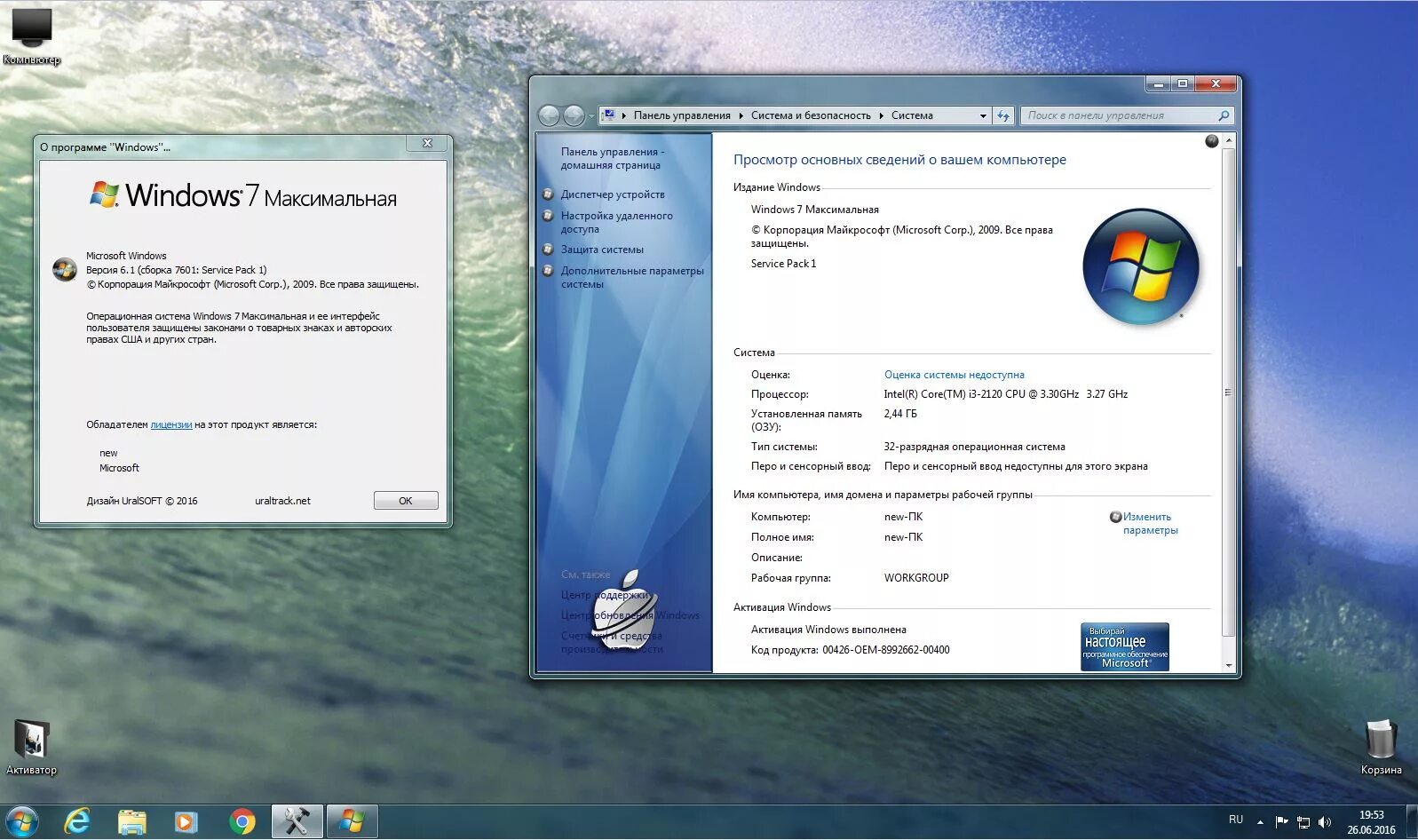
Task: Expand arrow after Панель управления breadcrumb
Action: (741, 115)
